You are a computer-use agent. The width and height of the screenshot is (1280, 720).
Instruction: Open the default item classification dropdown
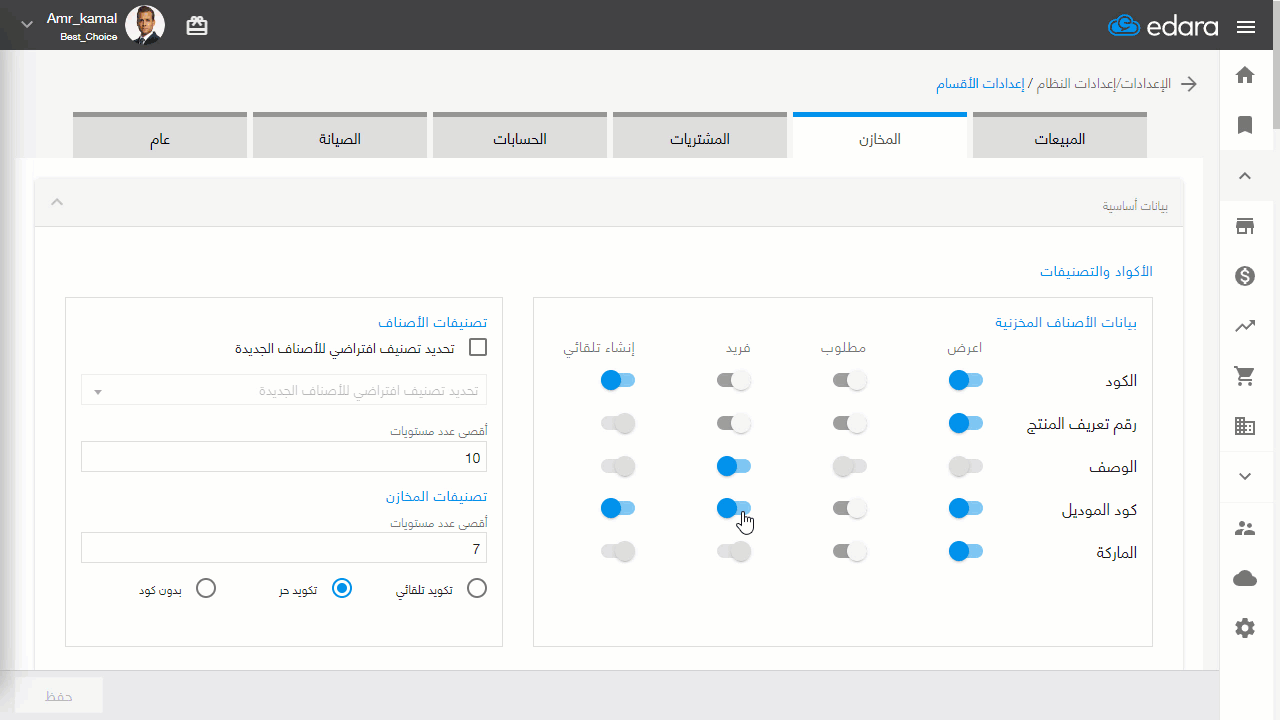tap(284, 391)
